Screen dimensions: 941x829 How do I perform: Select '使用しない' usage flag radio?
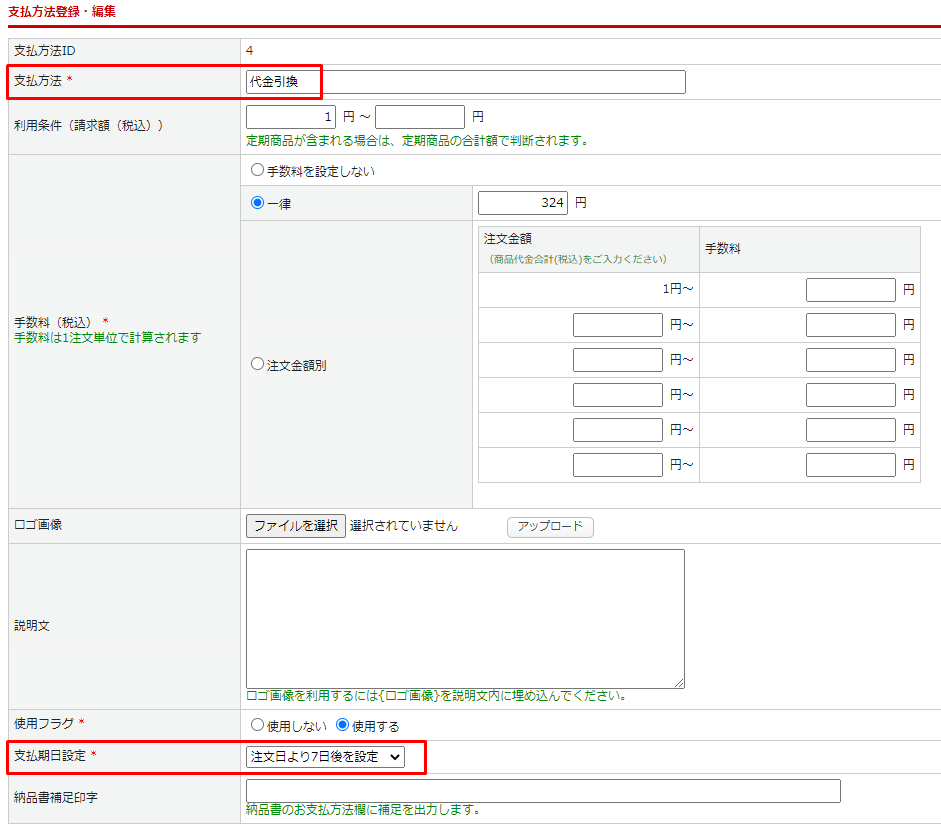click(x=257, y=725)
